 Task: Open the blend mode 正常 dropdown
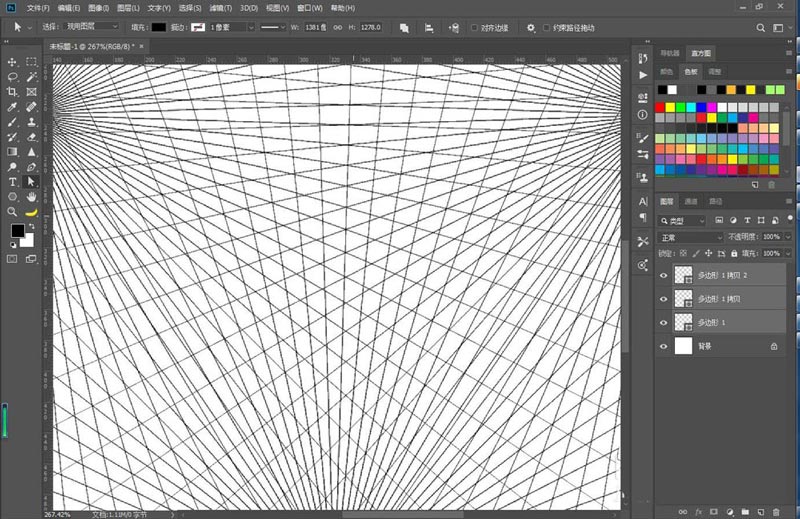pos(690,237)
